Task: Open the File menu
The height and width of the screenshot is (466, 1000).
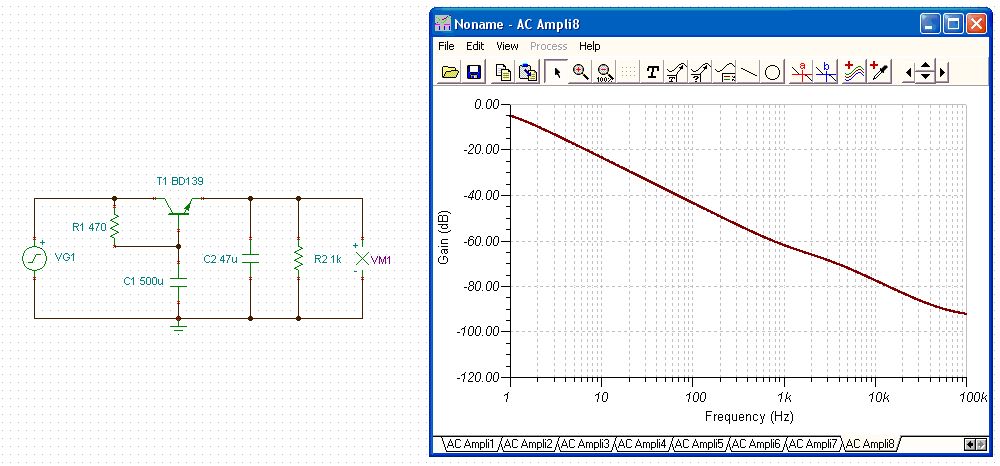Action: [x=446, y=46]
